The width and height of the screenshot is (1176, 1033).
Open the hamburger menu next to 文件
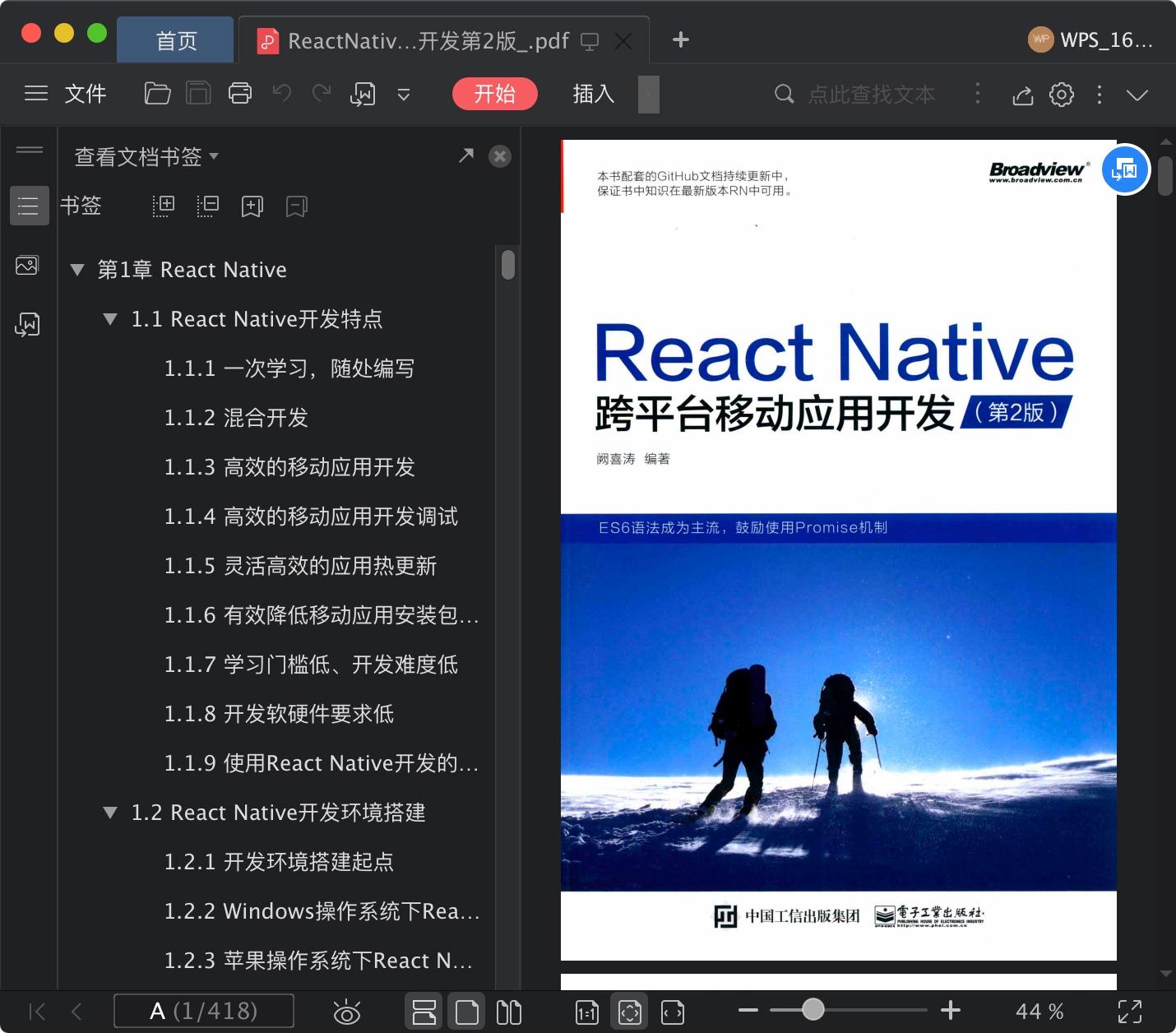pyautogui.click(x=36, y=94)
